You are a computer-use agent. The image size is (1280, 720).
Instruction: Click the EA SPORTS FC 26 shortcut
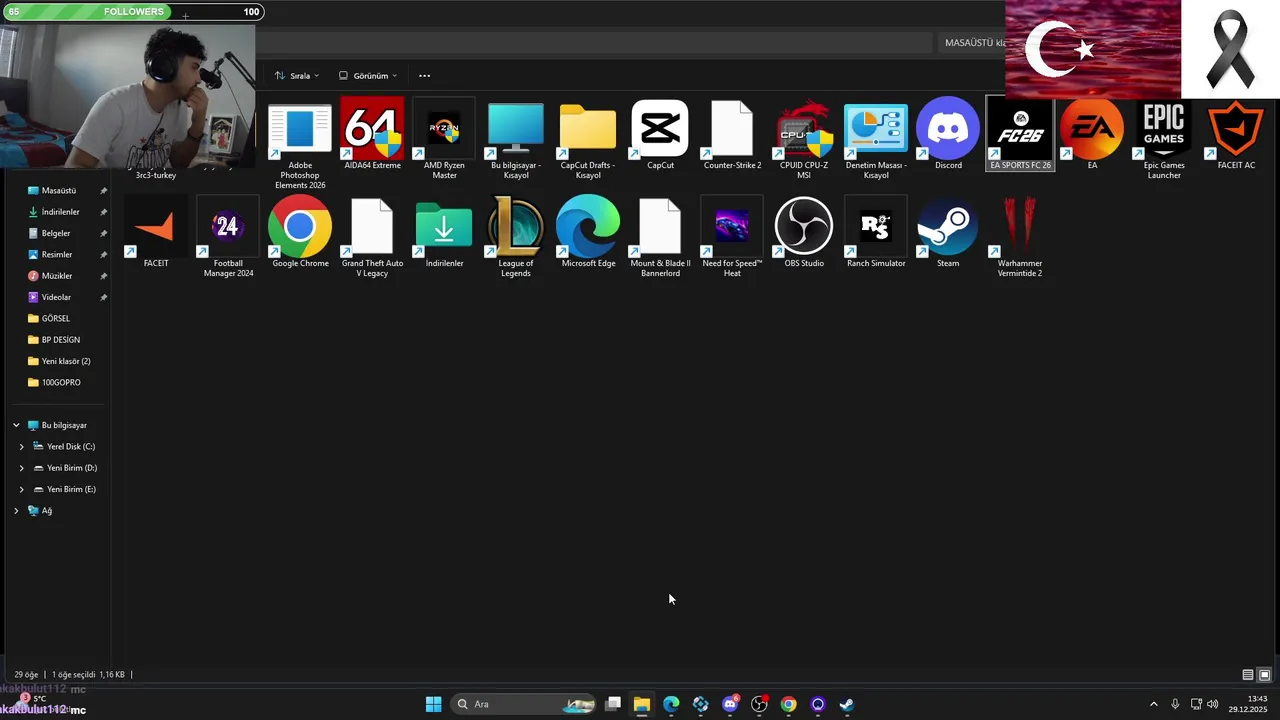tap(1020, 134)
